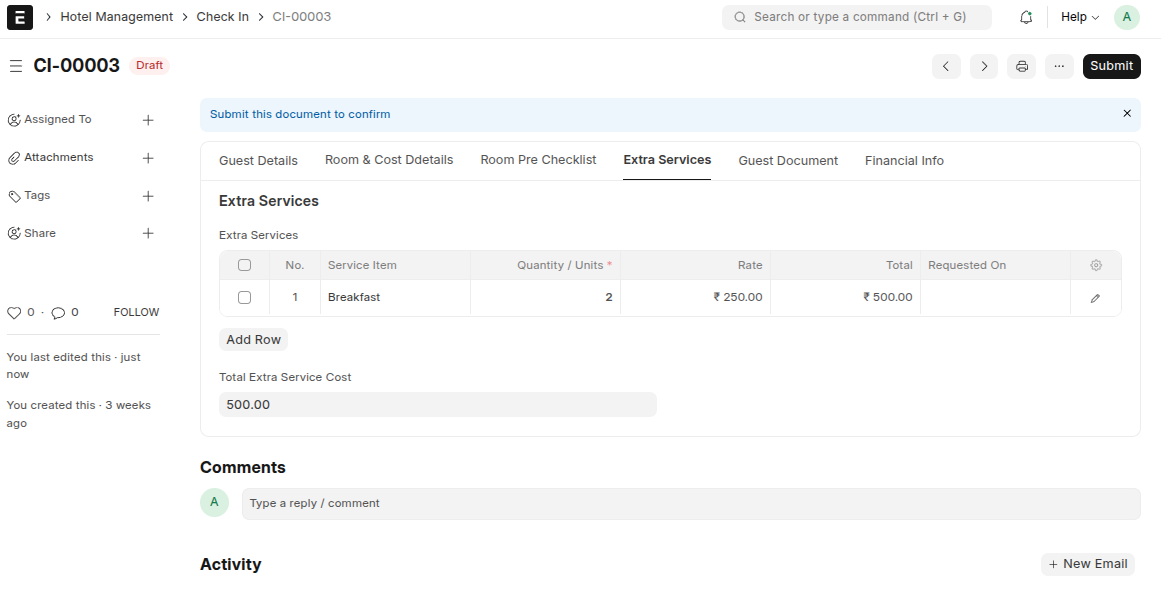
Task: Open comments via speech bubble icon
Action: click(x=57, y=312)
